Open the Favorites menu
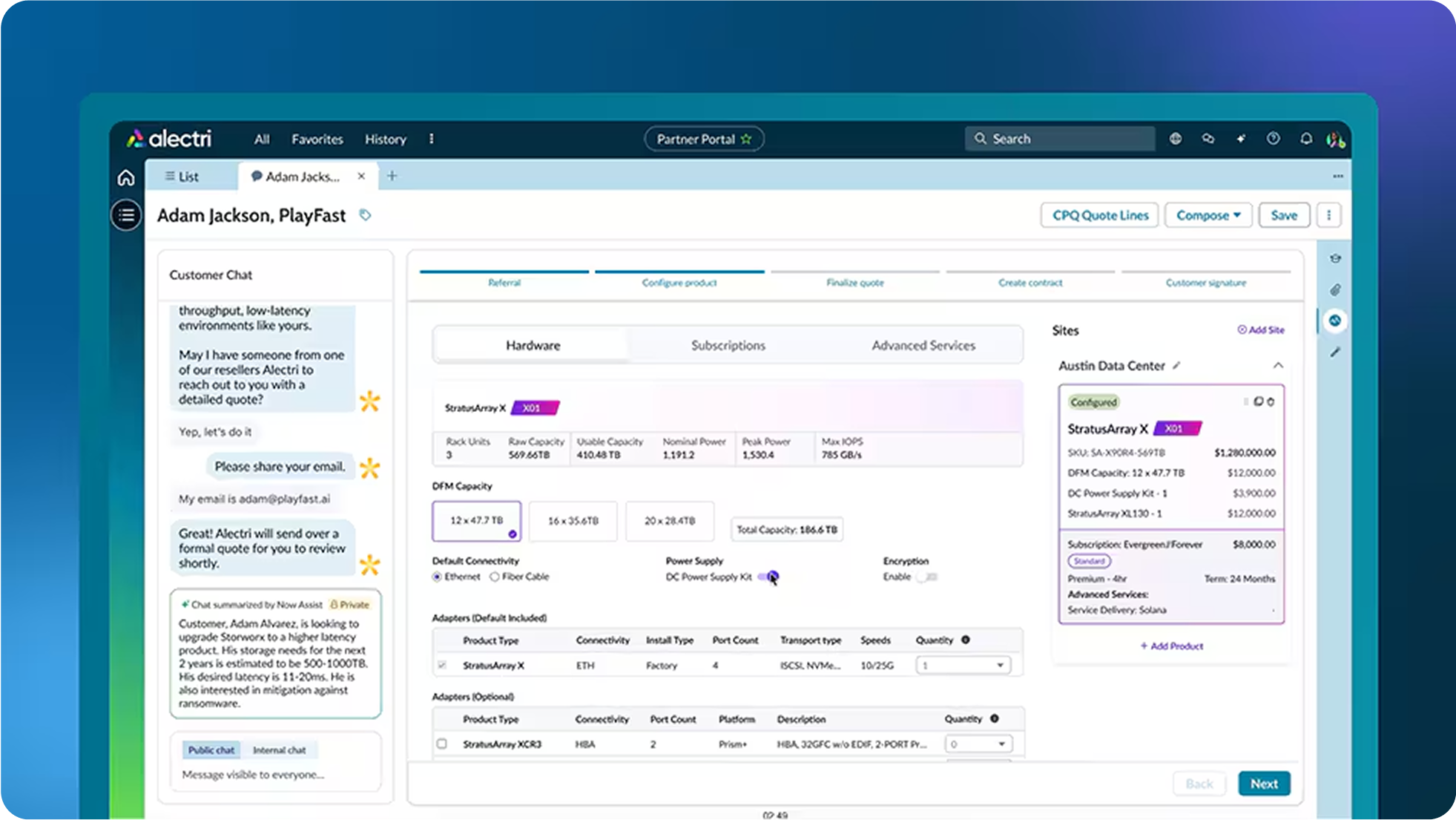1456x820 pixels. coord(317,139)
